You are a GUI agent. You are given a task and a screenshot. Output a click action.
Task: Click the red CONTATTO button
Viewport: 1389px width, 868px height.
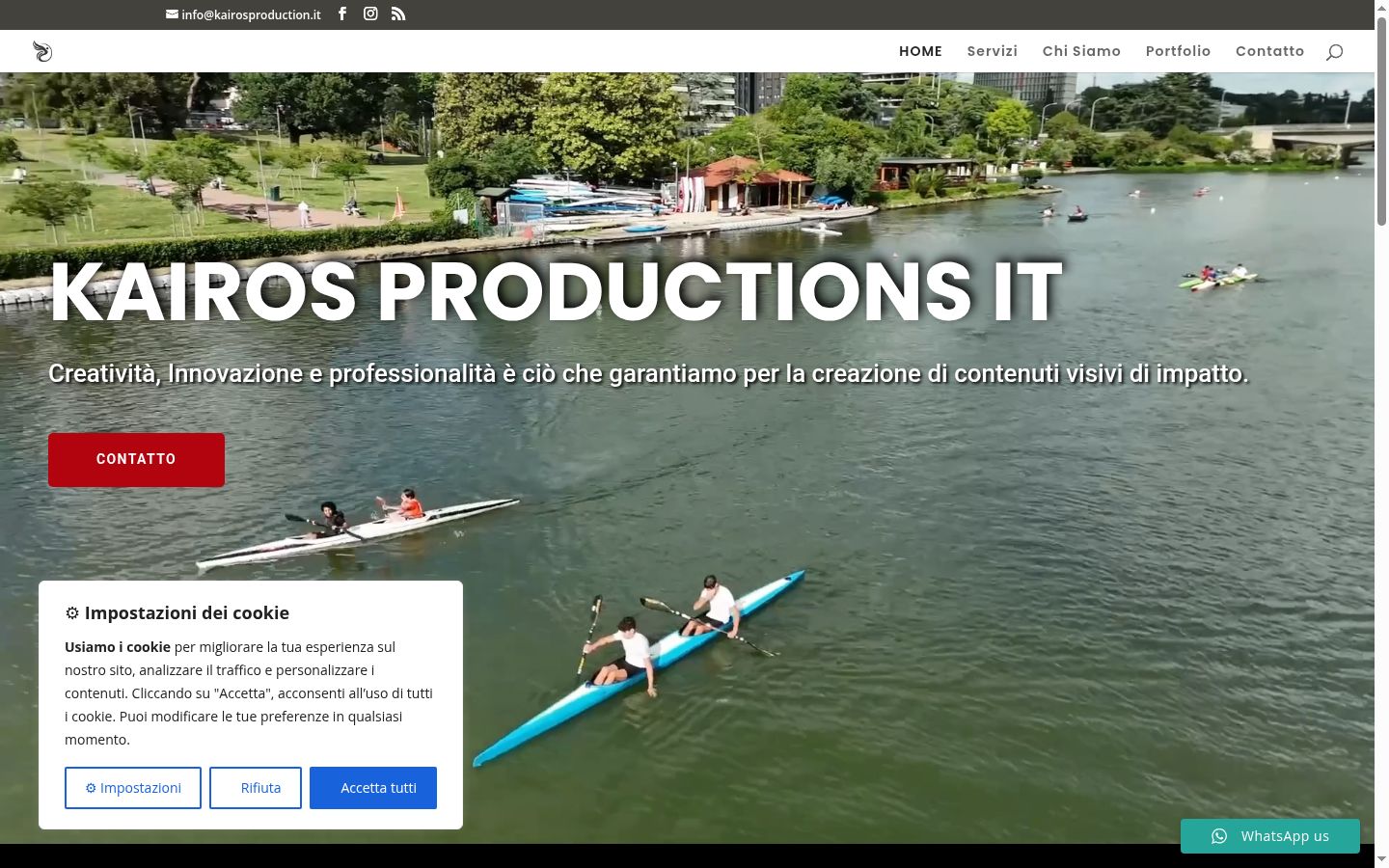click(x=136, y=459)
